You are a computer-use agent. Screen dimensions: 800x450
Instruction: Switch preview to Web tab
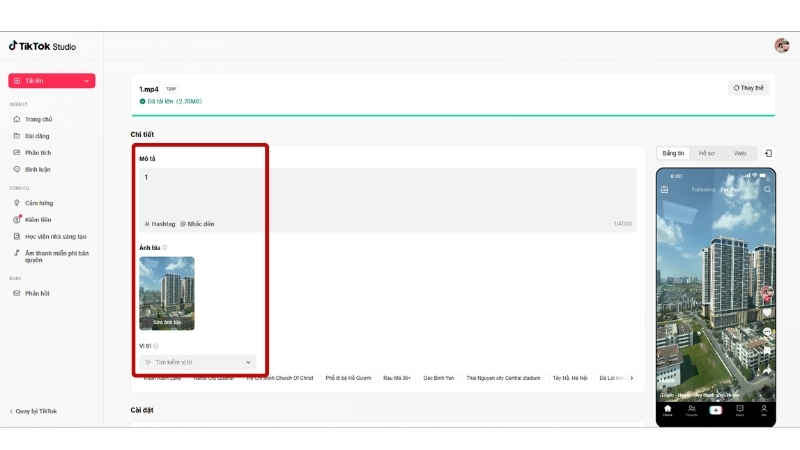[x=740, y=153]
